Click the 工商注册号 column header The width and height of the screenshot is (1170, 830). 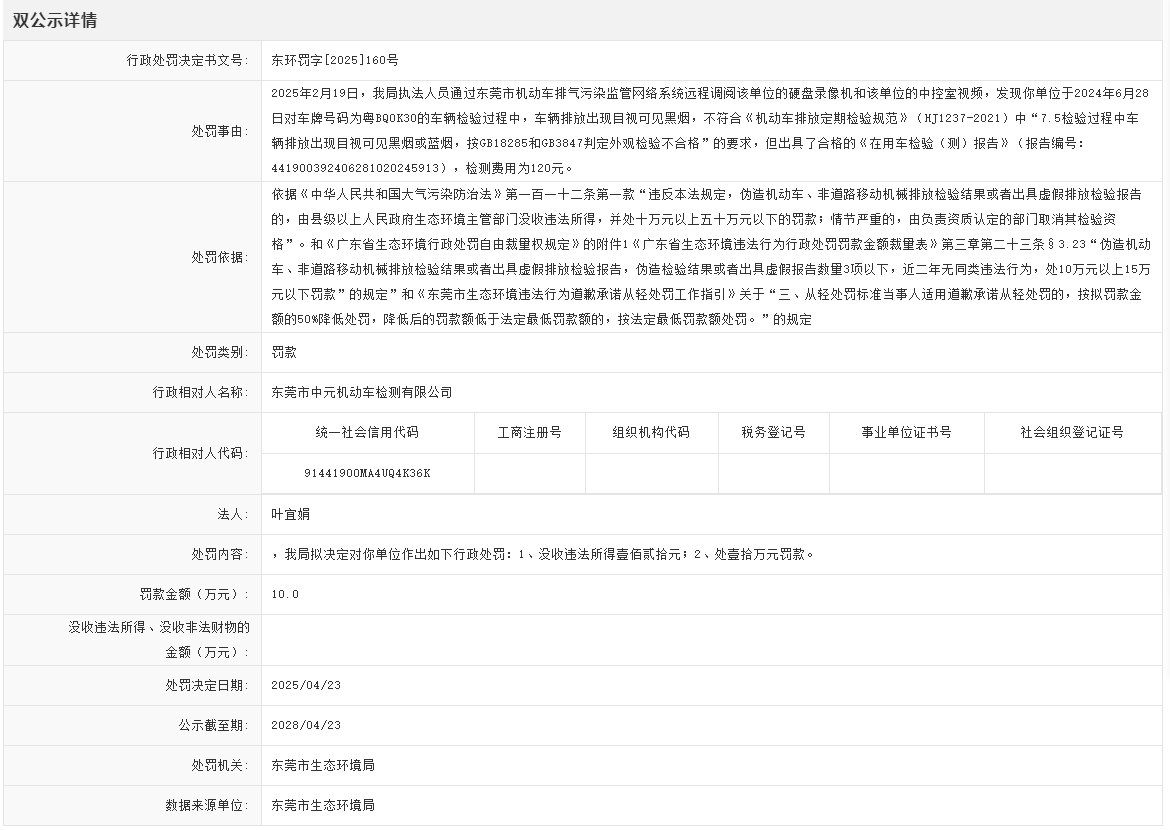(x=529, y=433)
